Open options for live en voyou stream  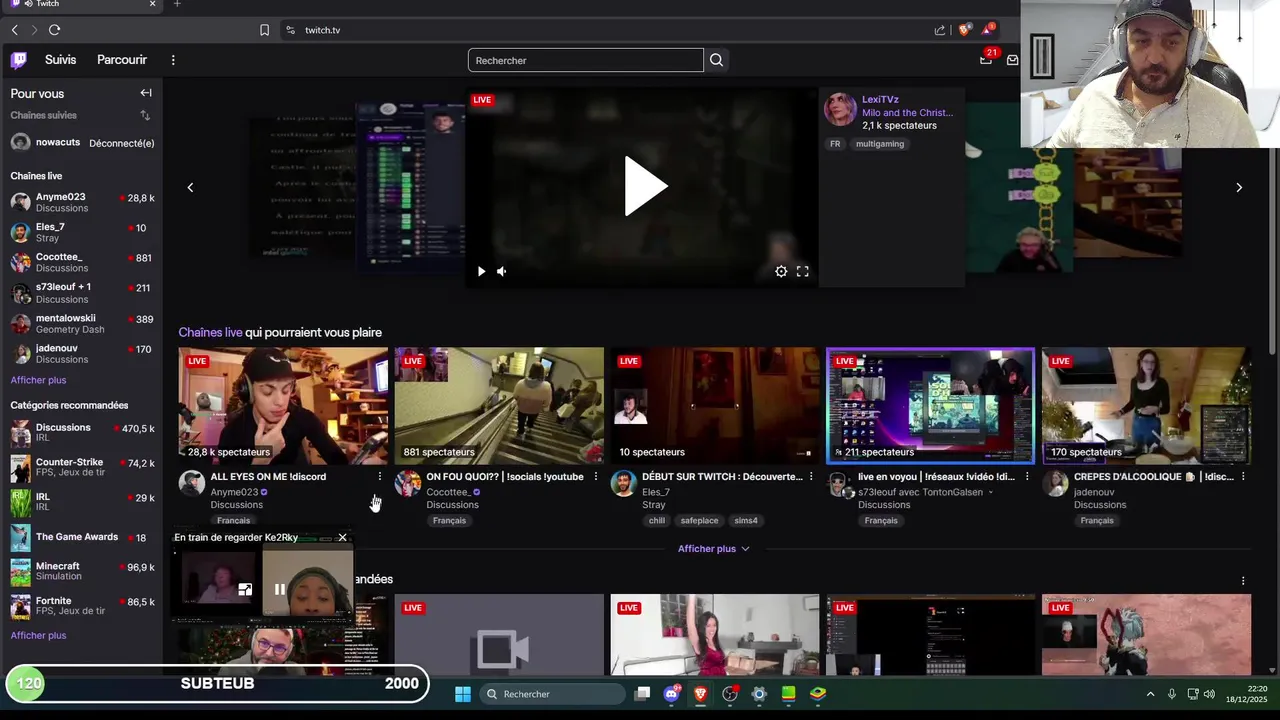tap(1027, 477)
